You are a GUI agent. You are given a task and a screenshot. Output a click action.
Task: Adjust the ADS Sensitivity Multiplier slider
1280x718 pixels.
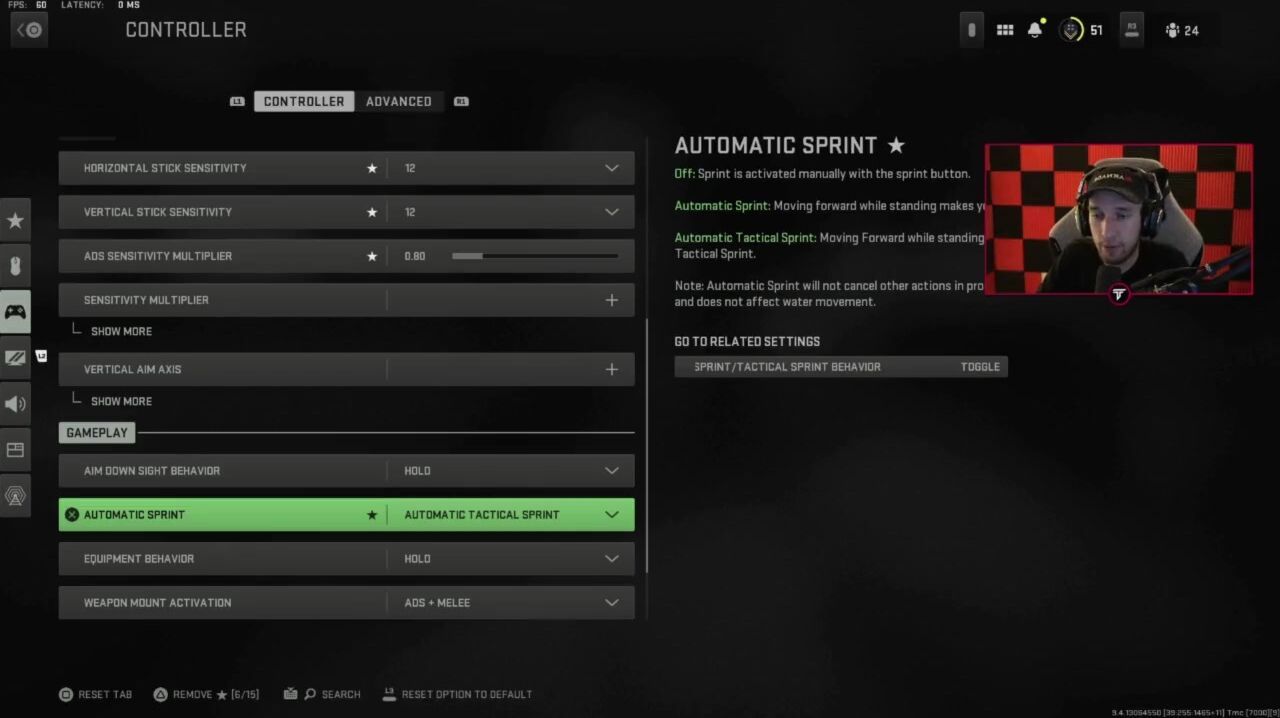(x=534, y=256)
